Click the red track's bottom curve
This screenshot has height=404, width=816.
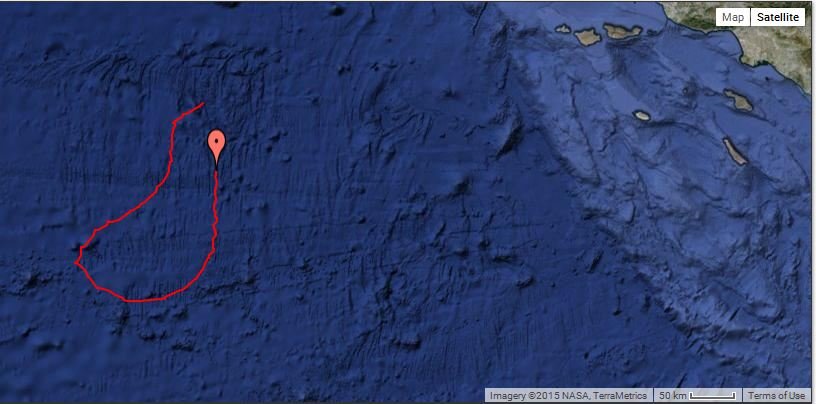coord(143,300)
